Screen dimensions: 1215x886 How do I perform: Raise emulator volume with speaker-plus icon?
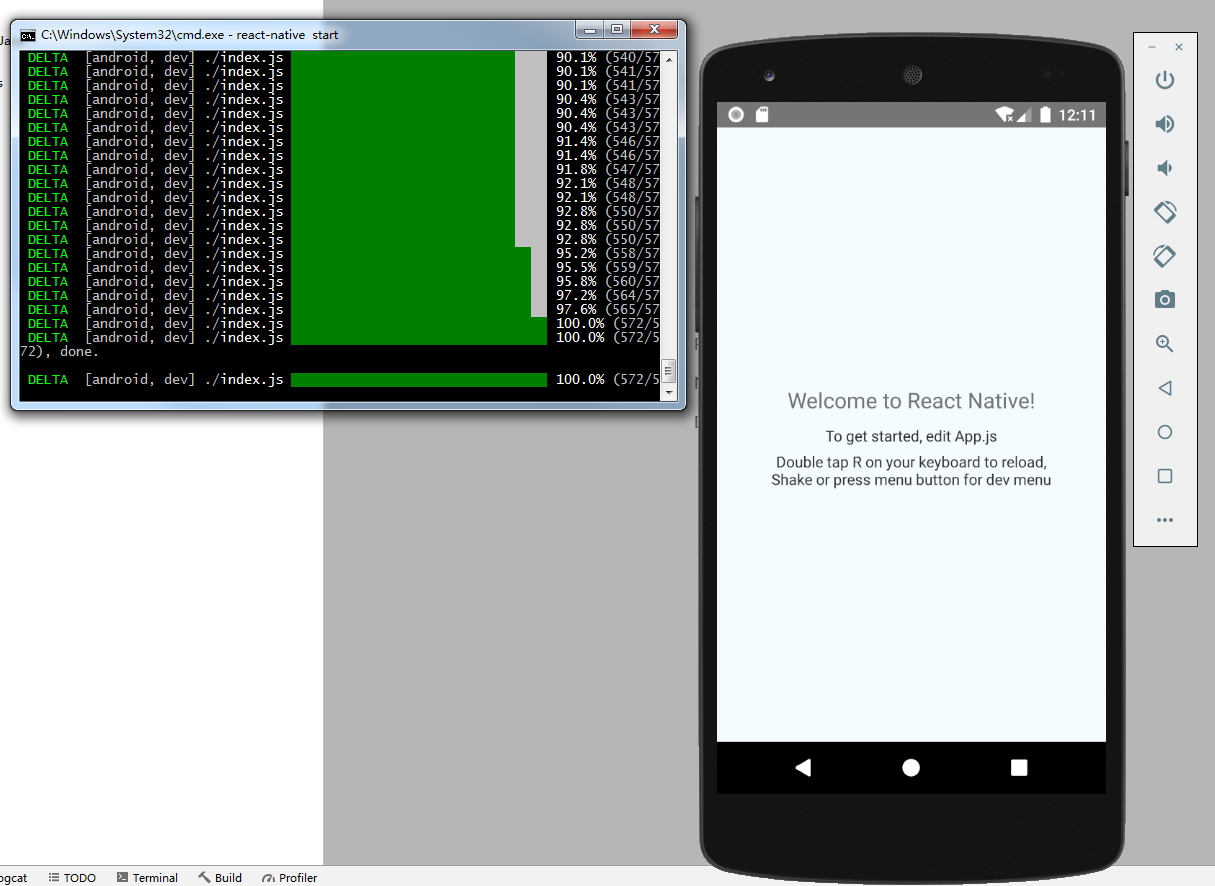click(x=1164, y=124)
